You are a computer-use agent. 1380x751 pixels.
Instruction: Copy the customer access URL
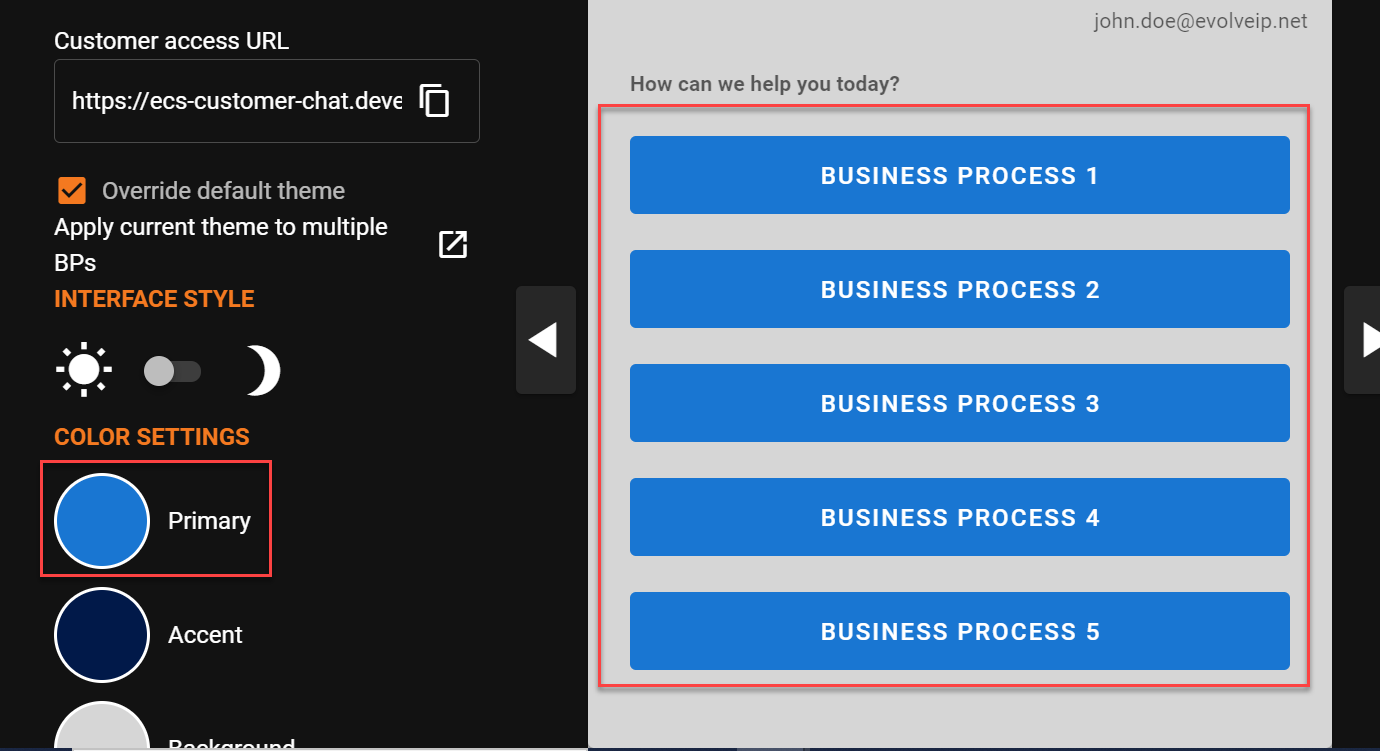435,101
